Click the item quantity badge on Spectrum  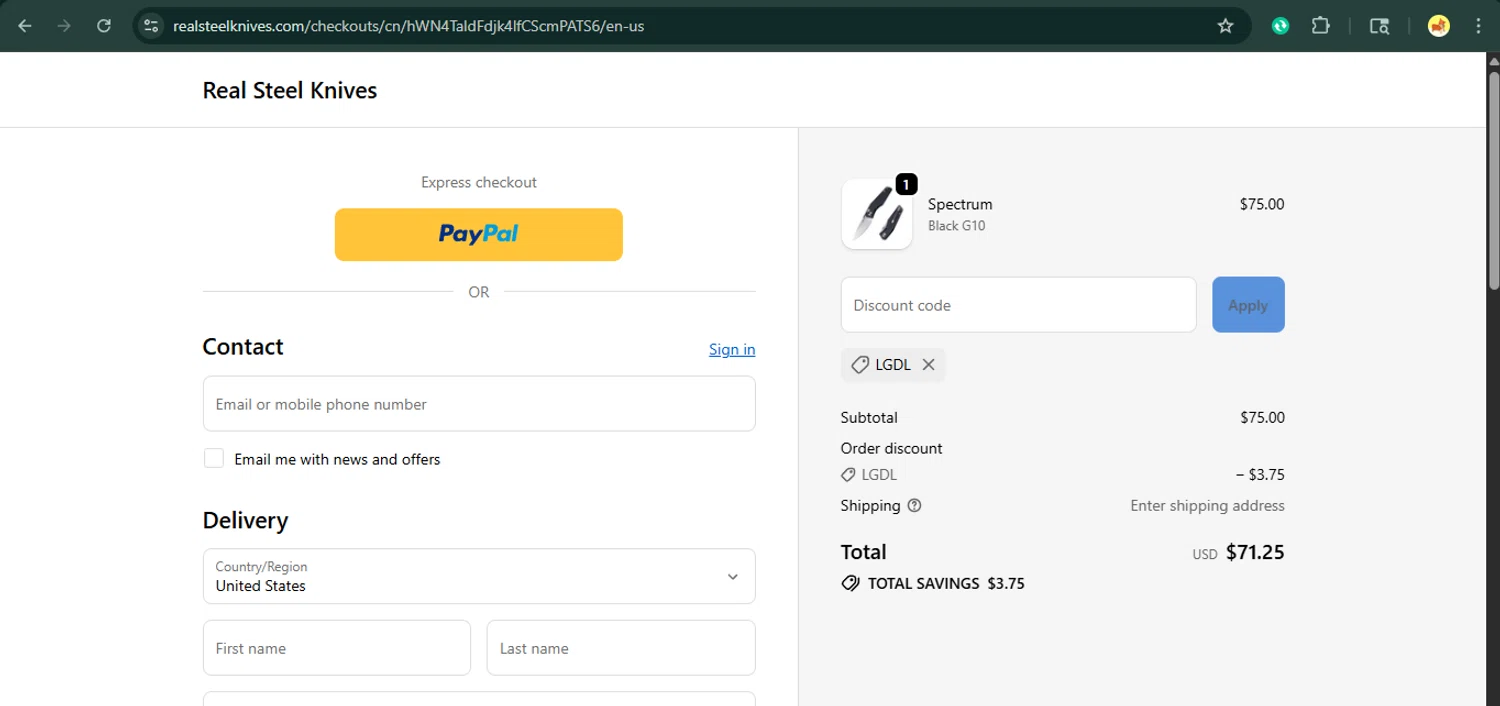pos(906,184)
